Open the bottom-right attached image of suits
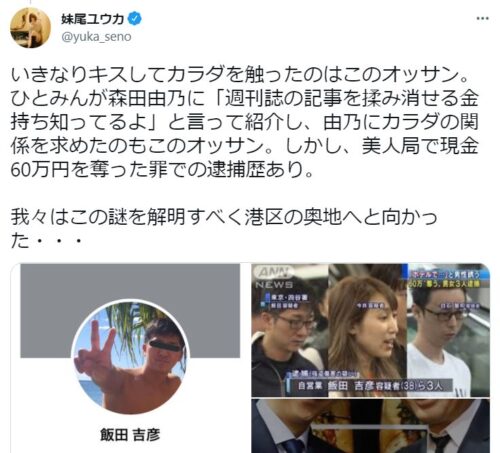Screen dimensions: 500x453 point(370,426)
